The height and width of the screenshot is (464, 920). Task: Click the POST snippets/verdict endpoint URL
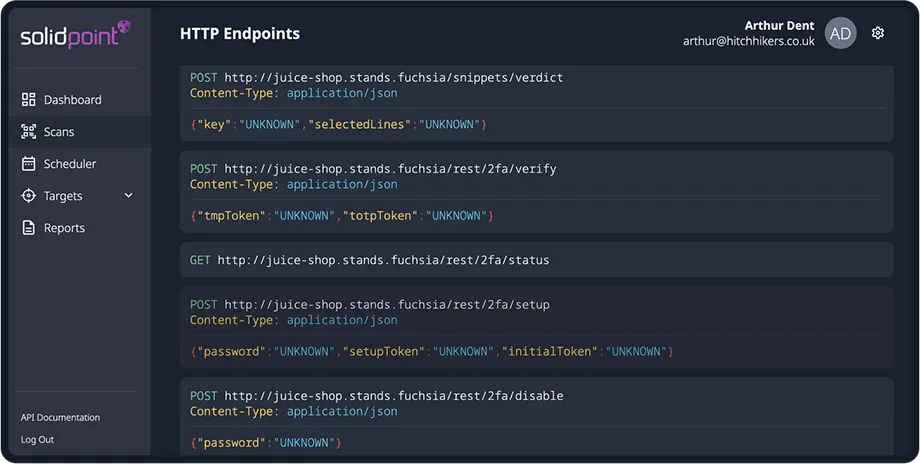[394, 77]
